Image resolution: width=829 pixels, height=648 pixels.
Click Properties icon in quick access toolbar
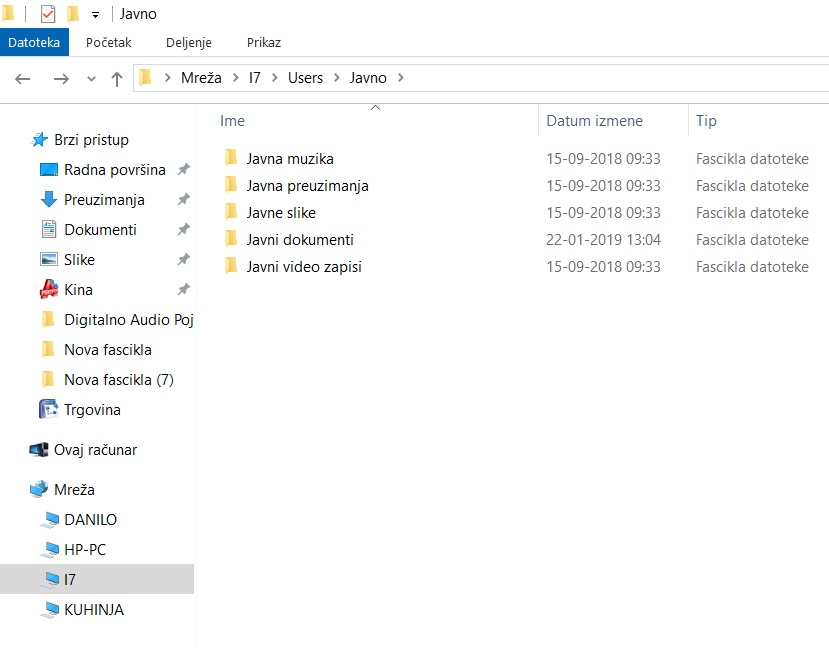(48, 14)
